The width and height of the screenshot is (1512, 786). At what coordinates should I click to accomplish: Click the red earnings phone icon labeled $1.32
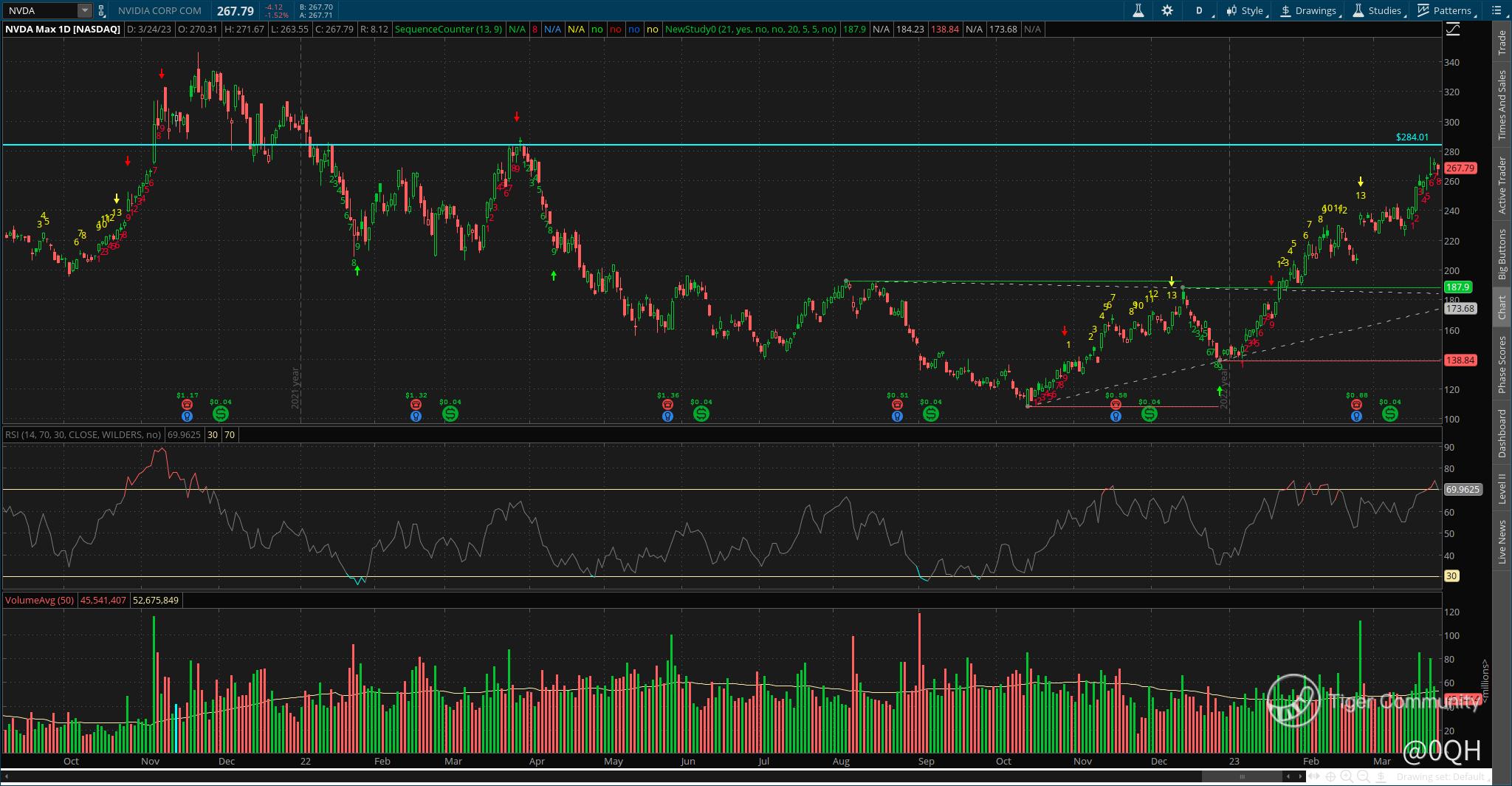pos(416,404)
